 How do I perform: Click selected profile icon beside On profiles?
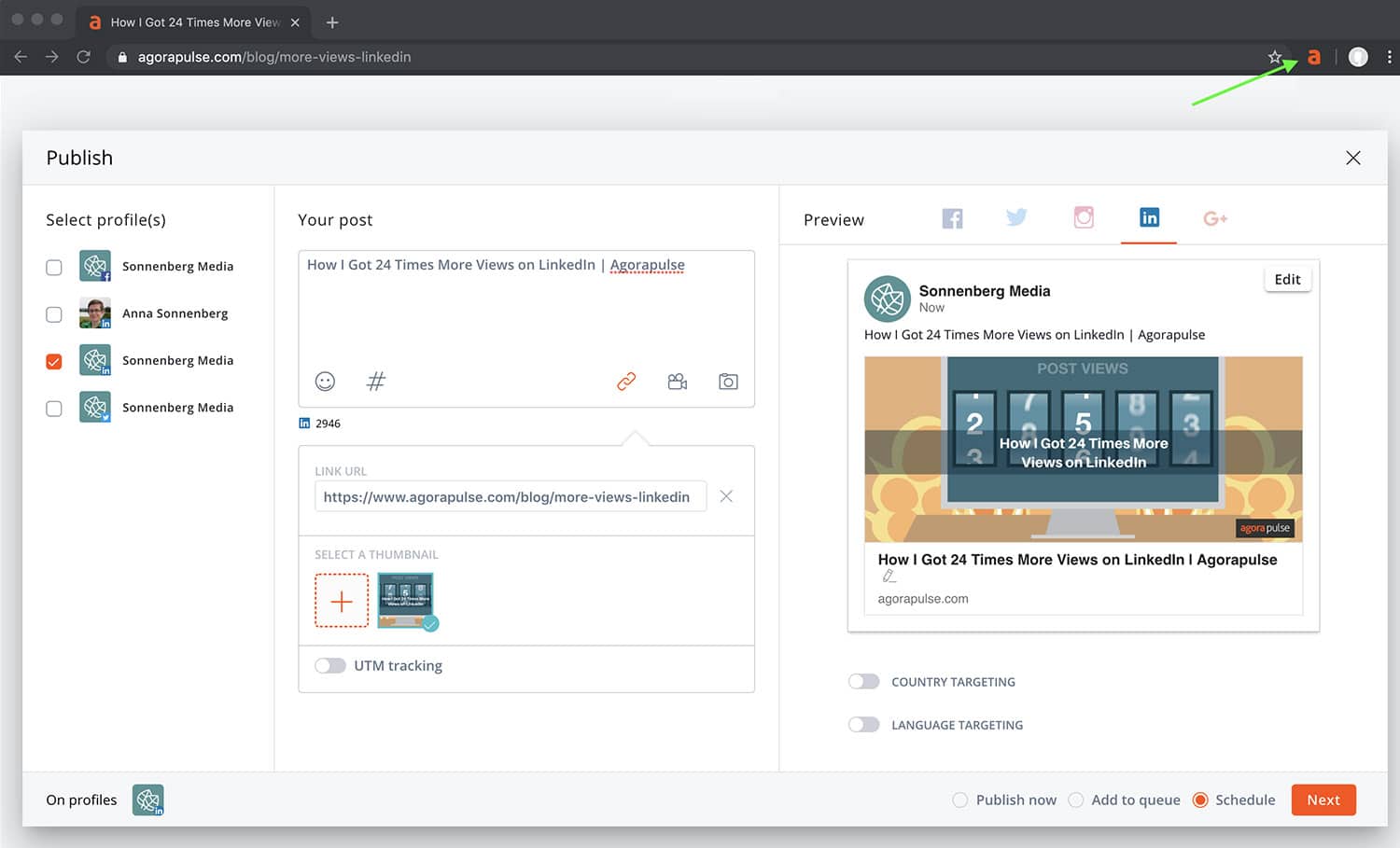pyautogui.click(x=148, y=800)
